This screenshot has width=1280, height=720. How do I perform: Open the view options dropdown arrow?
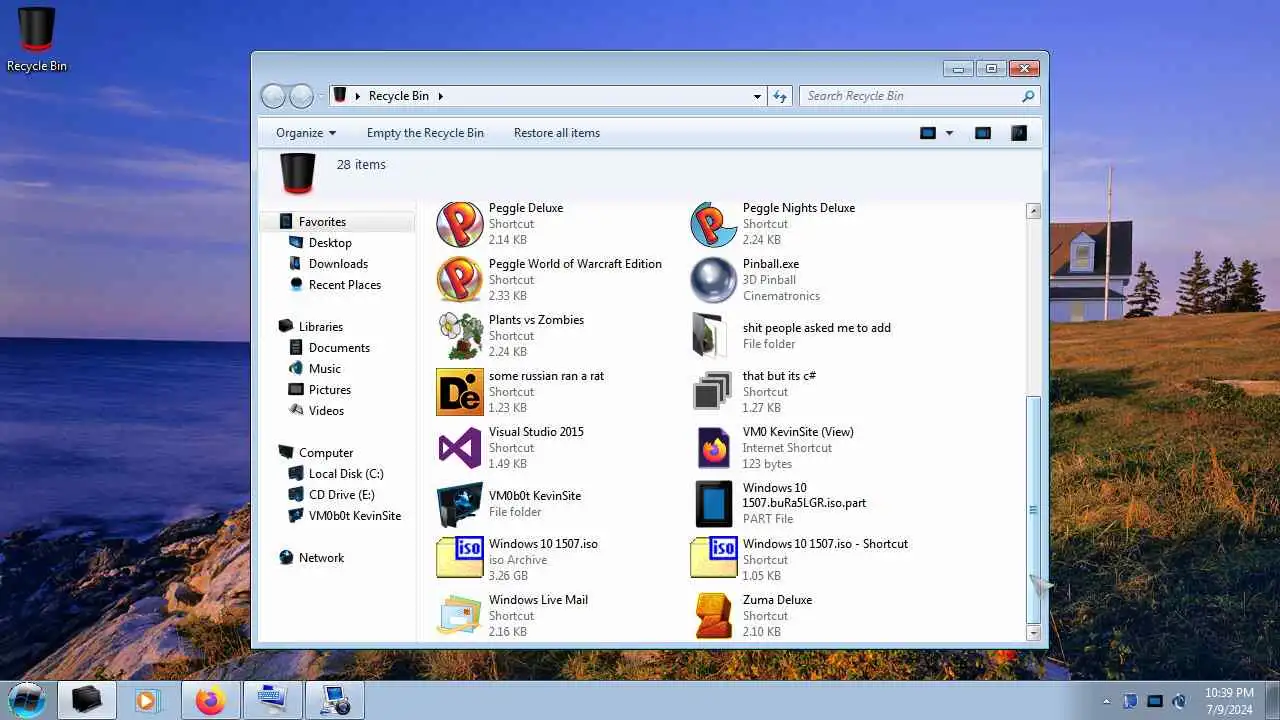949,133
